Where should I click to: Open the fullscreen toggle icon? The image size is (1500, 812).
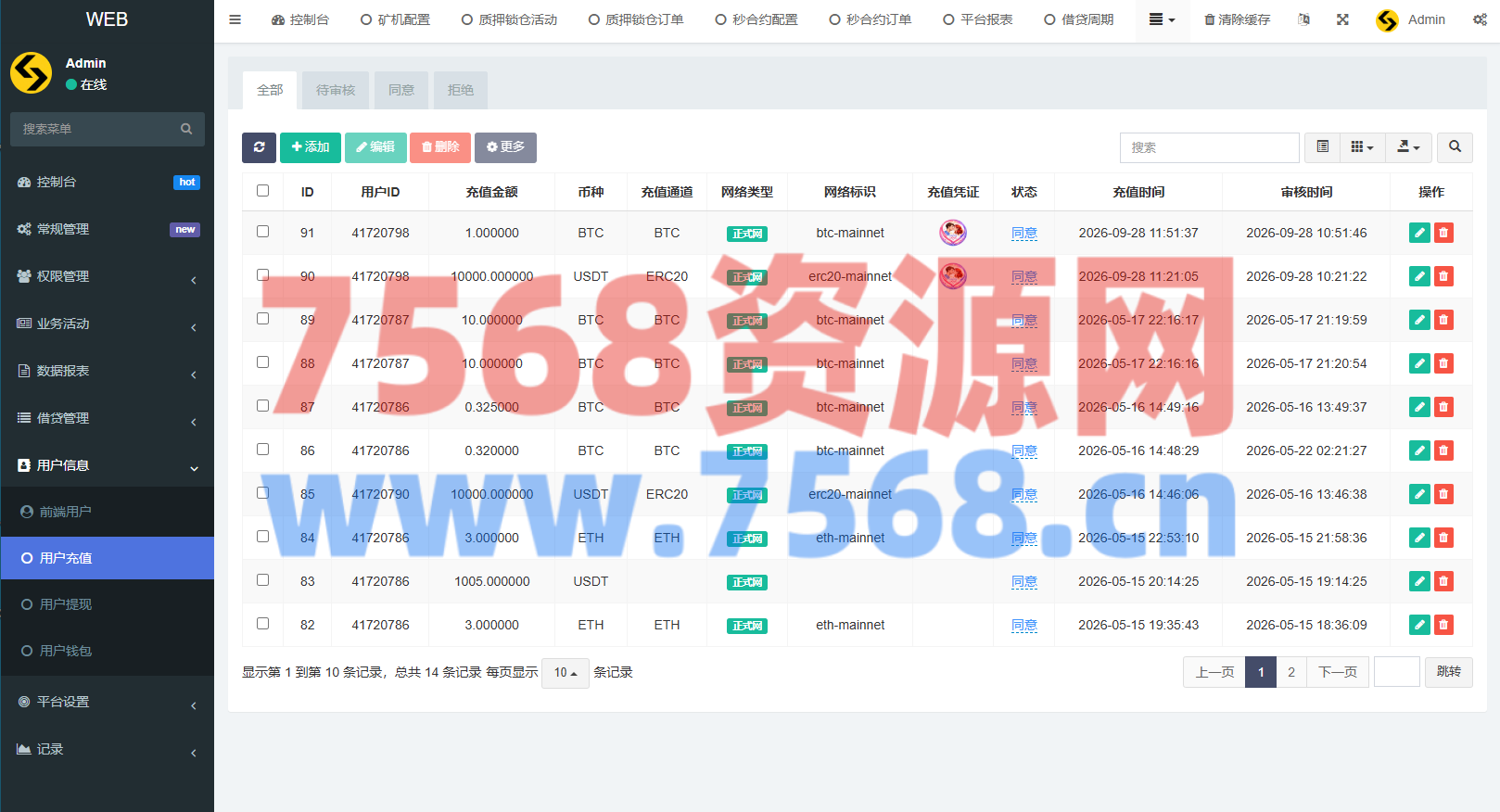pos(1342,19)
